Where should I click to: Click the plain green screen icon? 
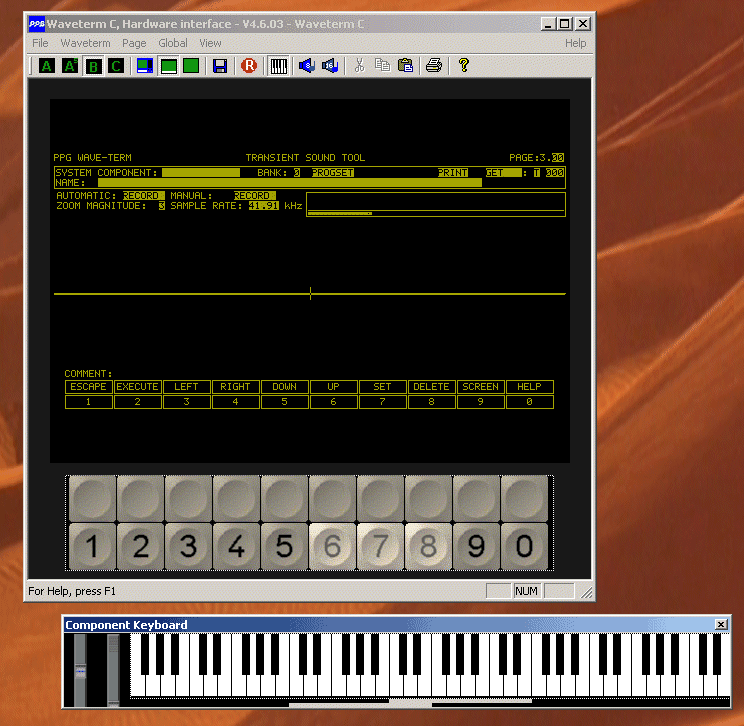point(191,65)
